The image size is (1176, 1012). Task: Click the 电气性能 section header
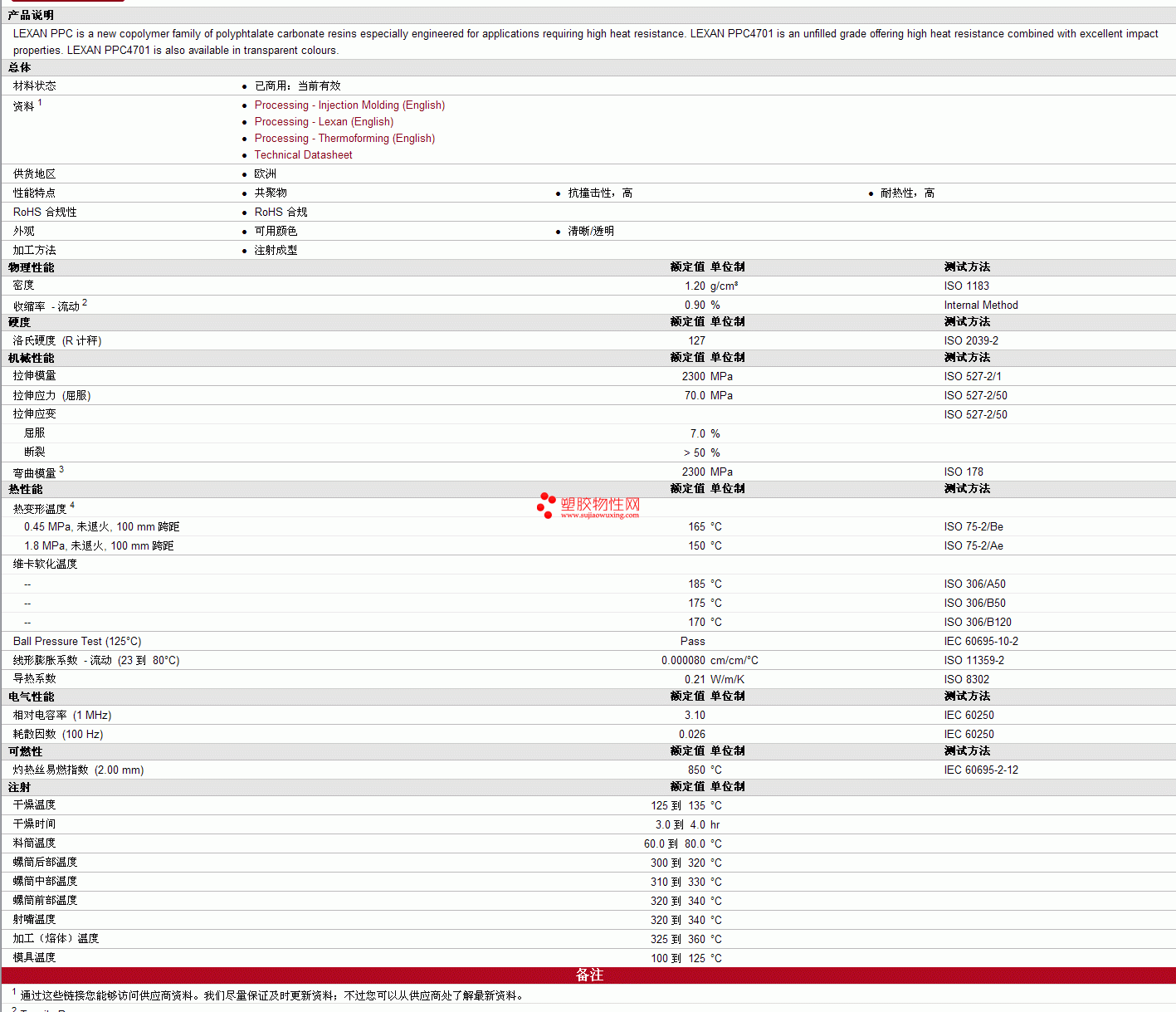[x=31, y=697]
